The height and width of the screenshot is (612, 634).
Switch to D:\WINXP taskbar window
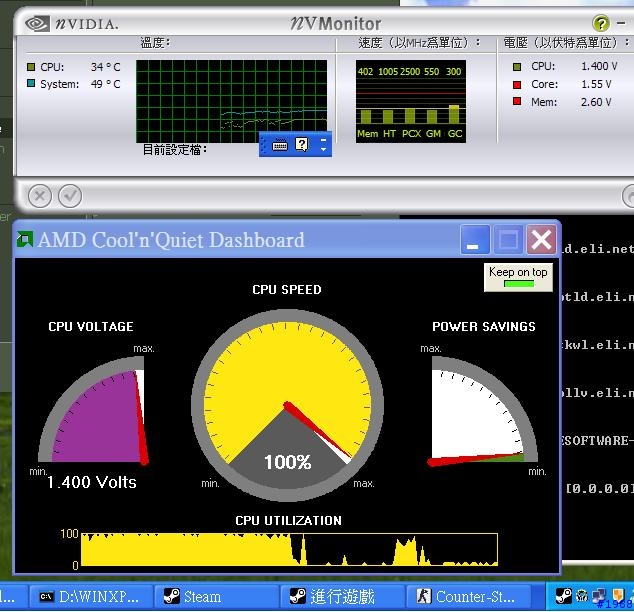point(91,597)
